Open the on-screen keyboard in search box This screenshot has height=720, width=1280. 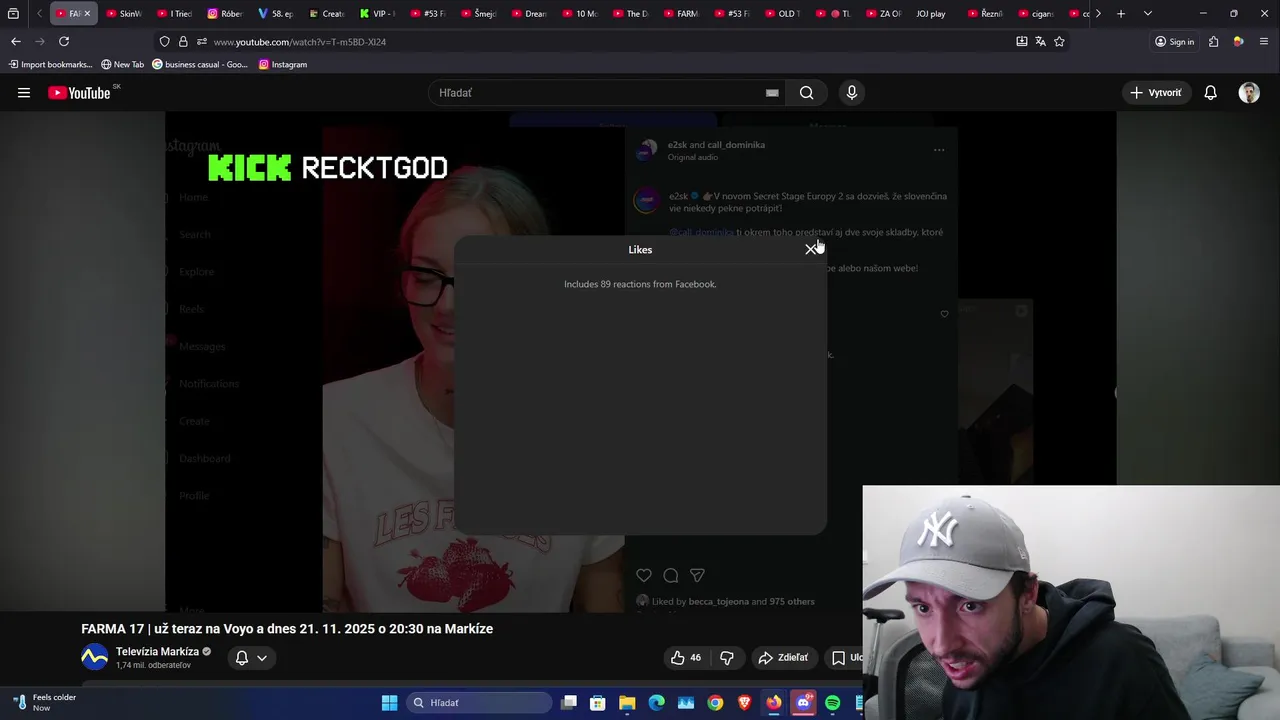(x=772, y=93)
